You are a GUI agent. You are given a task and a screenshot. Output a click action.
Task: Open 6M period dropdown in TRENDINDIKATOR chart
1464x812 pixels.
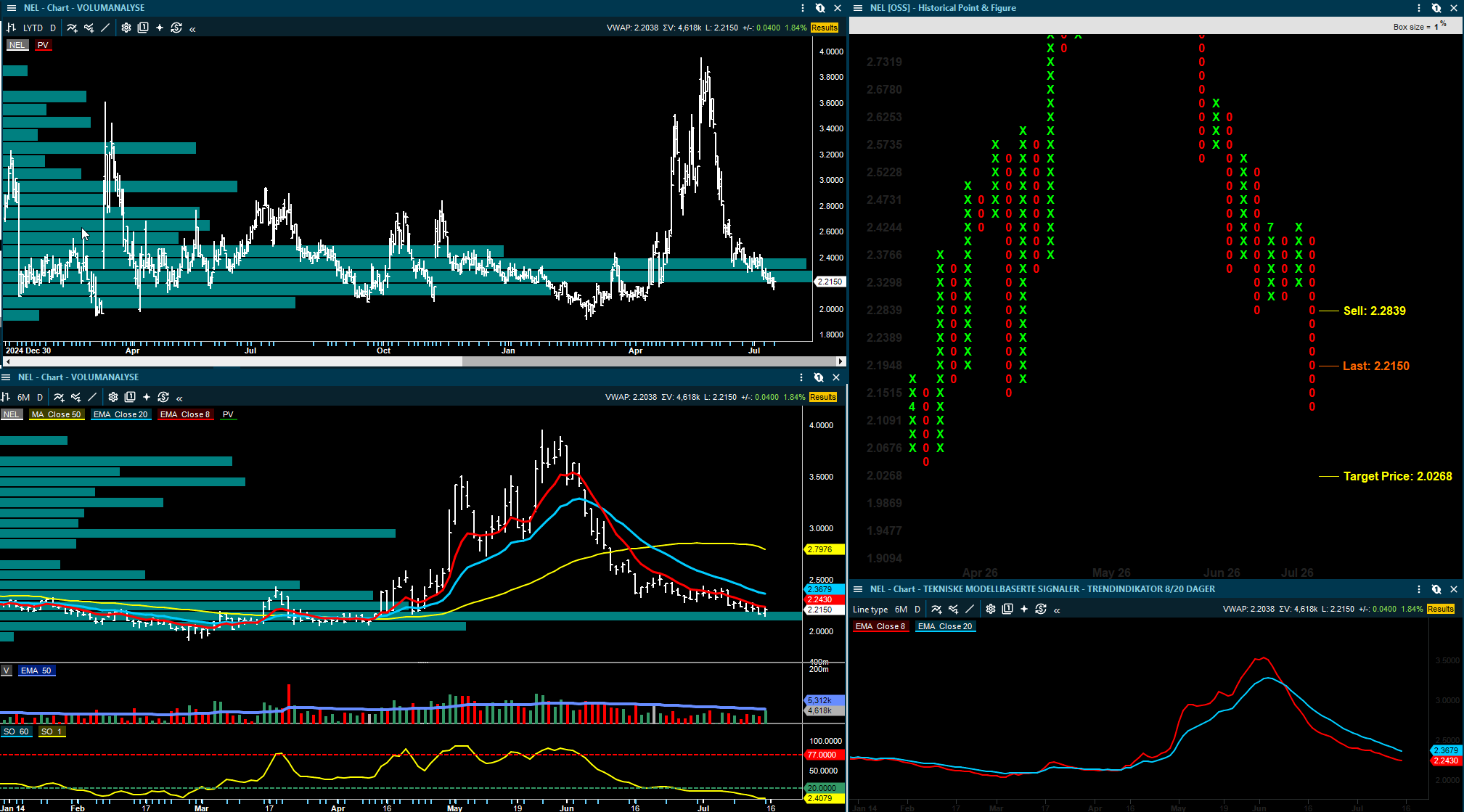pos(901,609)
